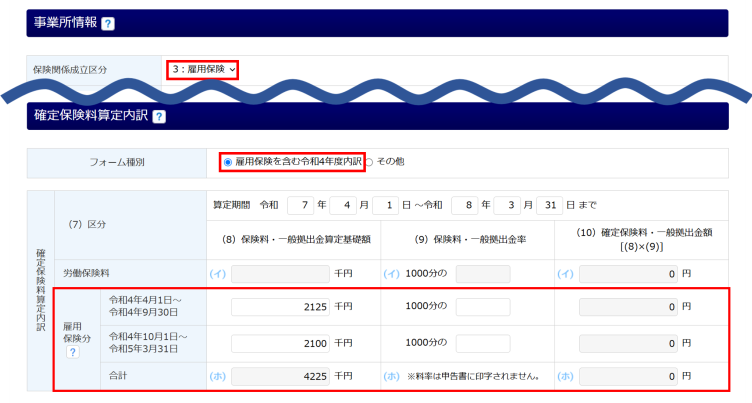Click the 令和4年4月1日～令和4年9月30日 period label

click(x=145, y=307)
